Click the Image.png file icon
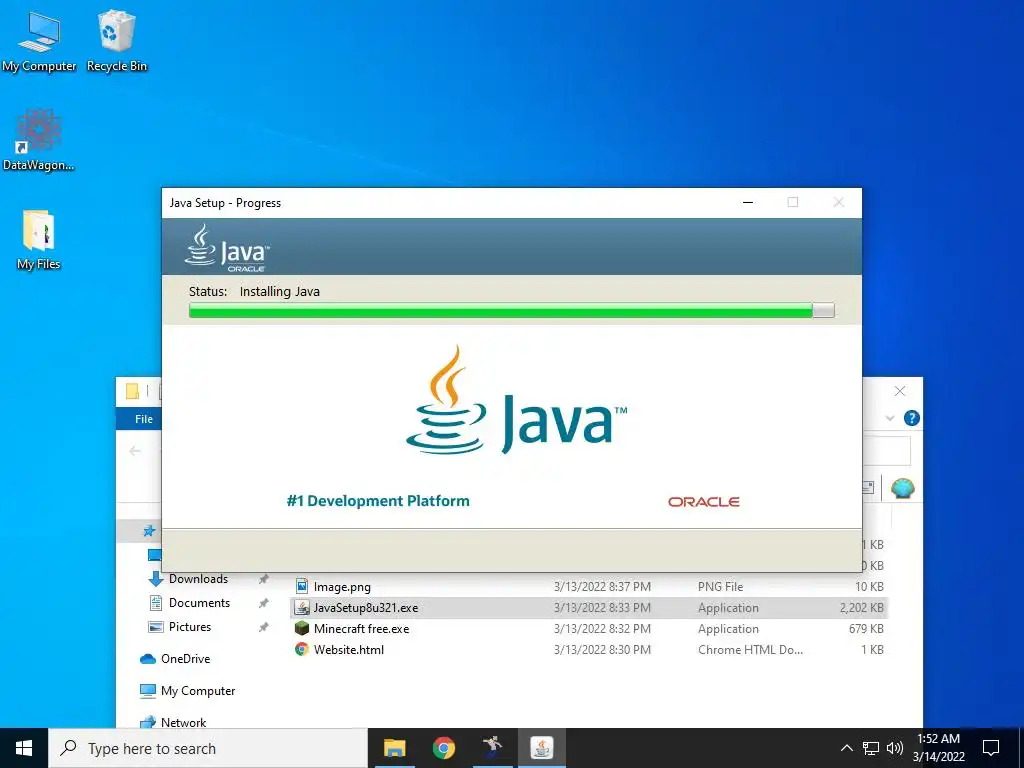Viewport: 1024px width, 768px height. coord(301,586)
